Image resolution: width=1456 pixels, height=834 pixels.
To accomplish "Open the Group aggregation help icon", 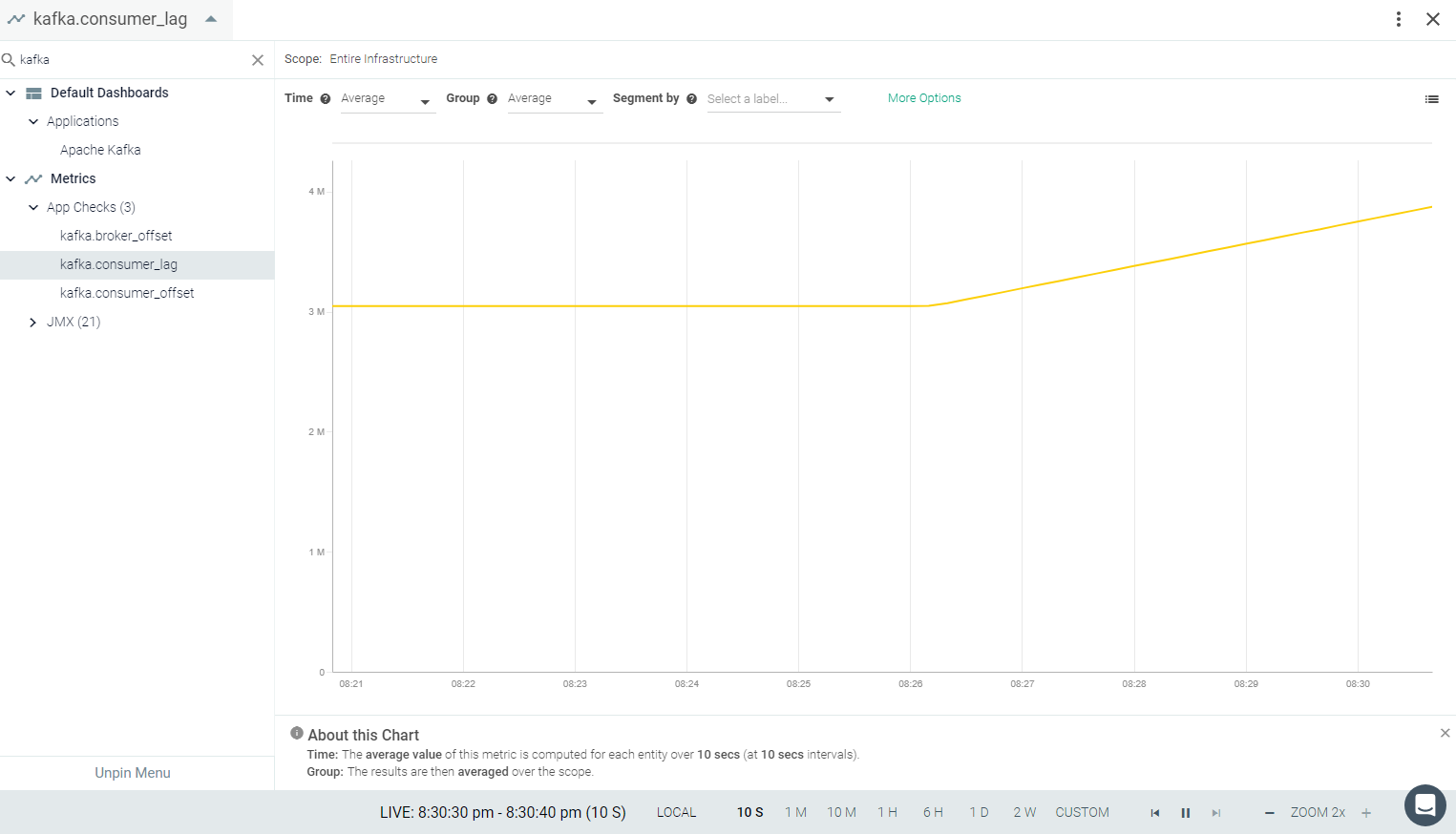I will (x=493, y=98).
